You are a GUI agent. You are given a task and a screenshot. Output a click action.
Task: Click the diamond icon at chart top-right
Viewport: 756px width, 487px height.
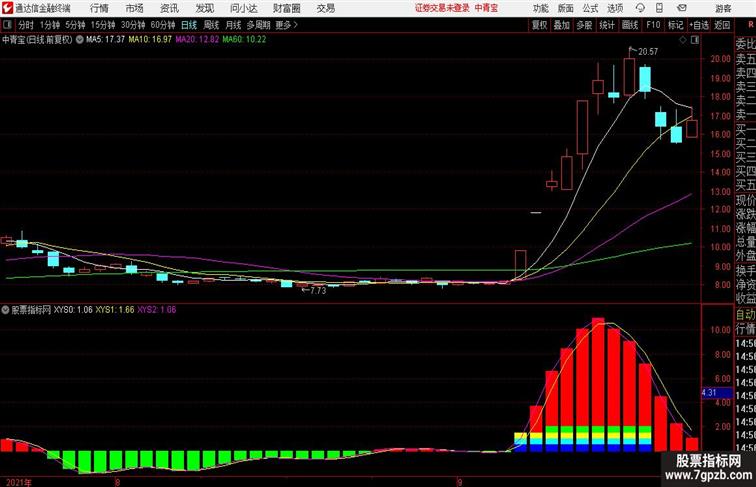point(683,40)
